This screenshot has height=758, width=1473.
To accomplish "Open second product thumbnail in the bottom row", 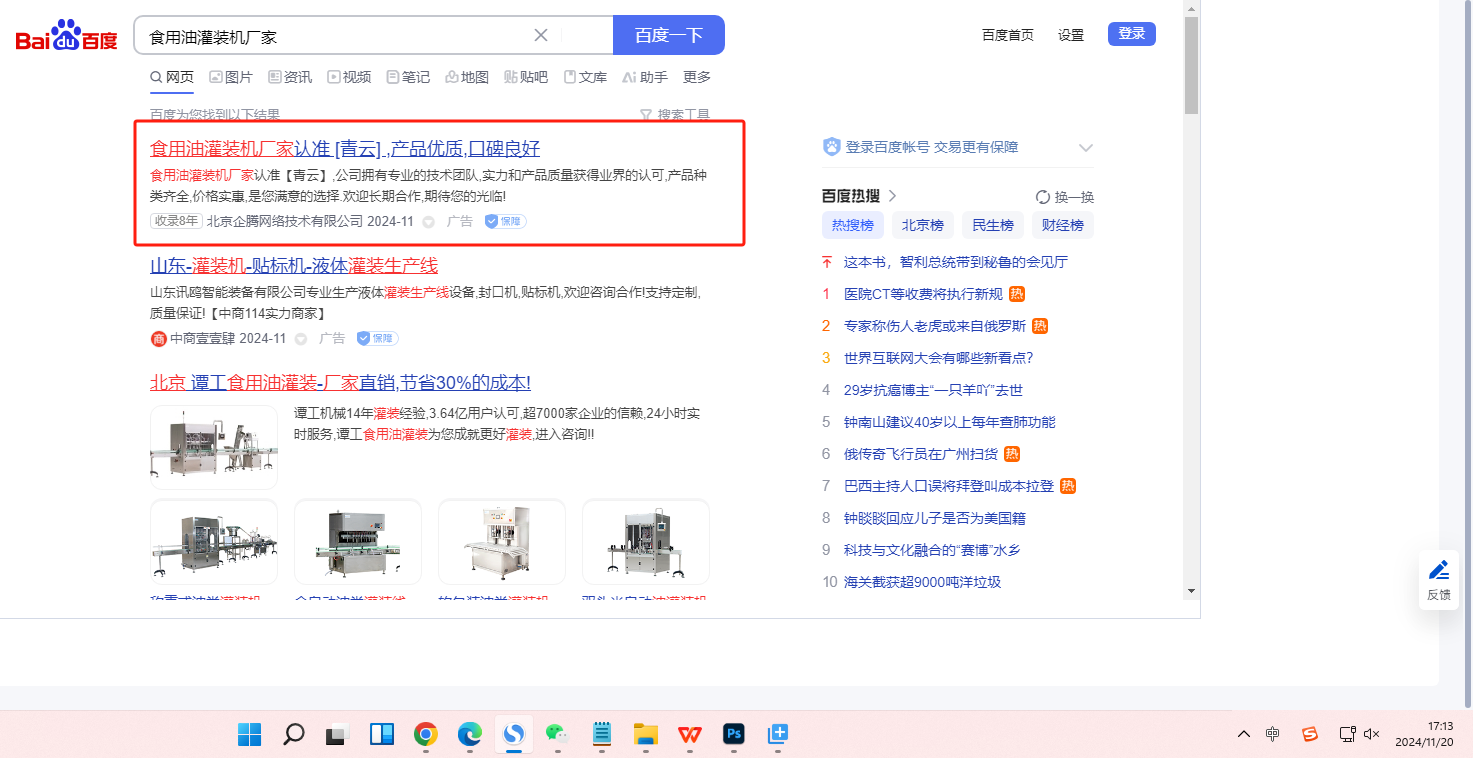I will click(x=358, y=543).
